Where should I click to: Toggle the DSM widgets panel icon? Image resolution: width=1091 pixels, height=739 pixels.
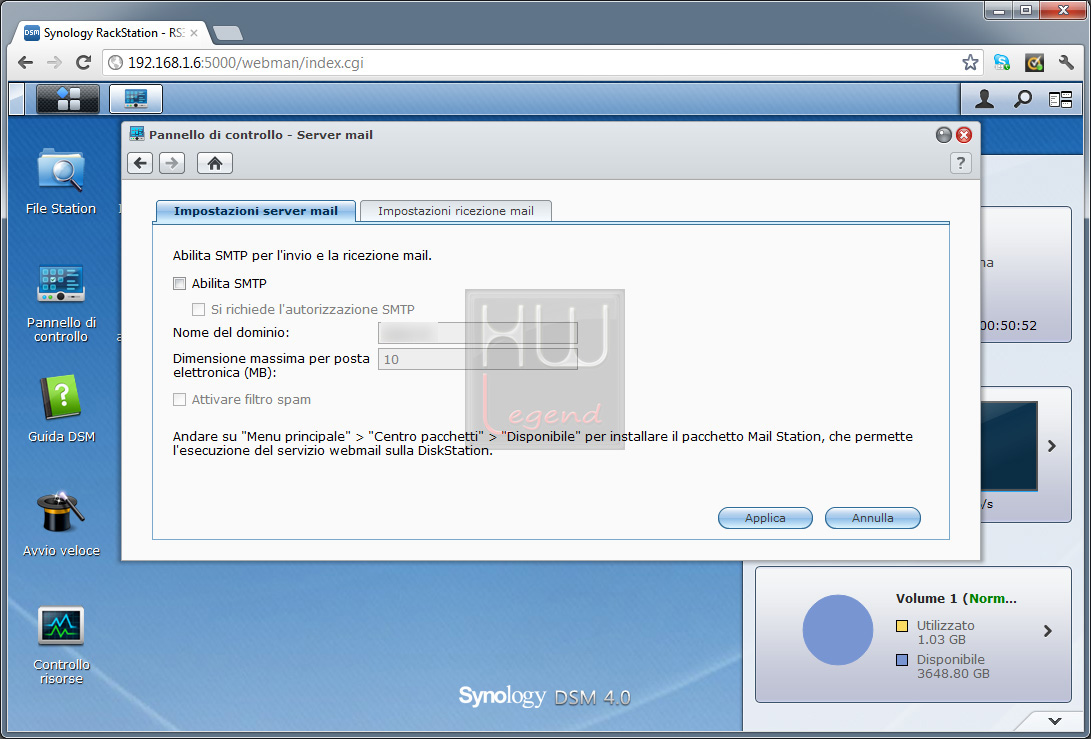click(1060, 100)
